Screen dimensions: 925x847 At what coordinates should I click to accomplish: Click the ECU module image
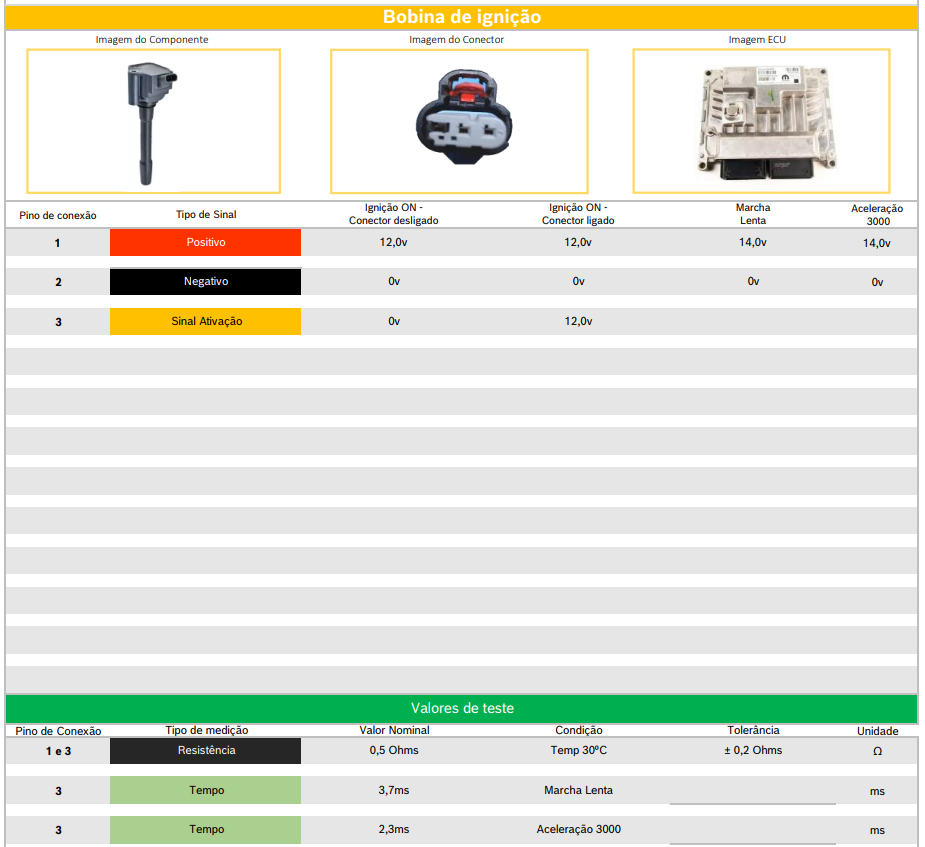click(761, 122)
